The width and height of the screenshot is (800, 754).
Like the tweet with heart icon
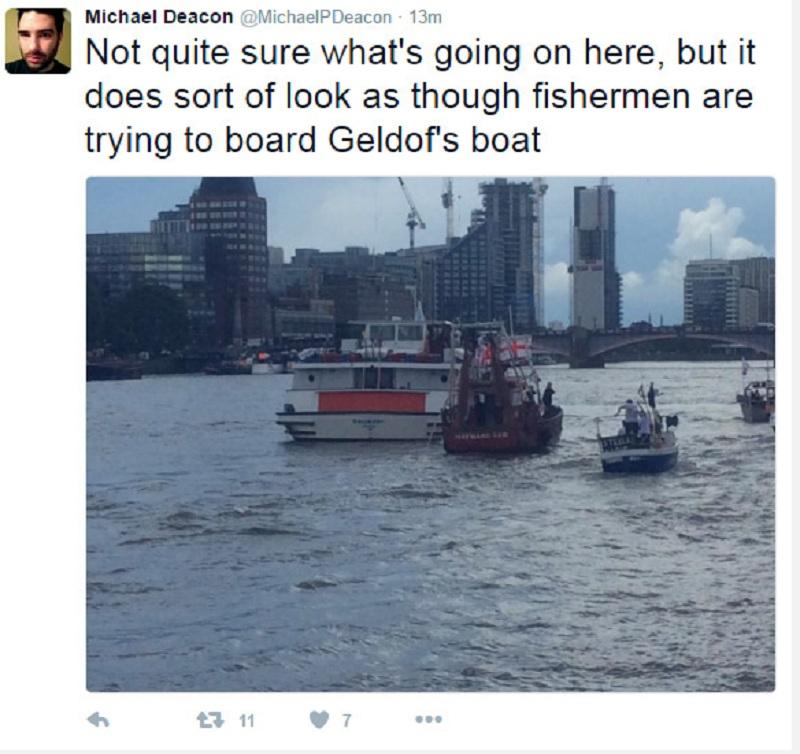click(x=319, y=720)
